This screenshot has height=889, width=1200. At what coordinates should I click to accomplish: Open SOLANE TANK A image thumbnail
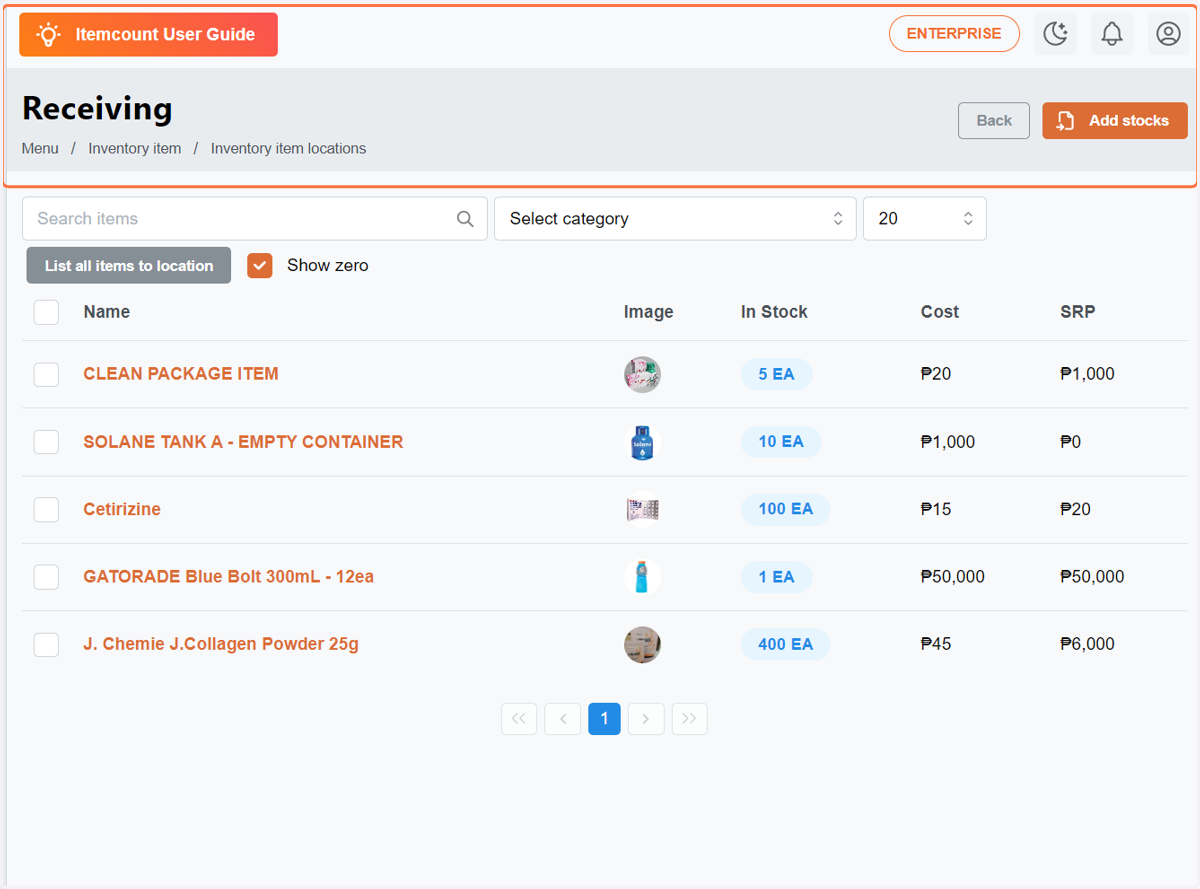click(642, 442)
